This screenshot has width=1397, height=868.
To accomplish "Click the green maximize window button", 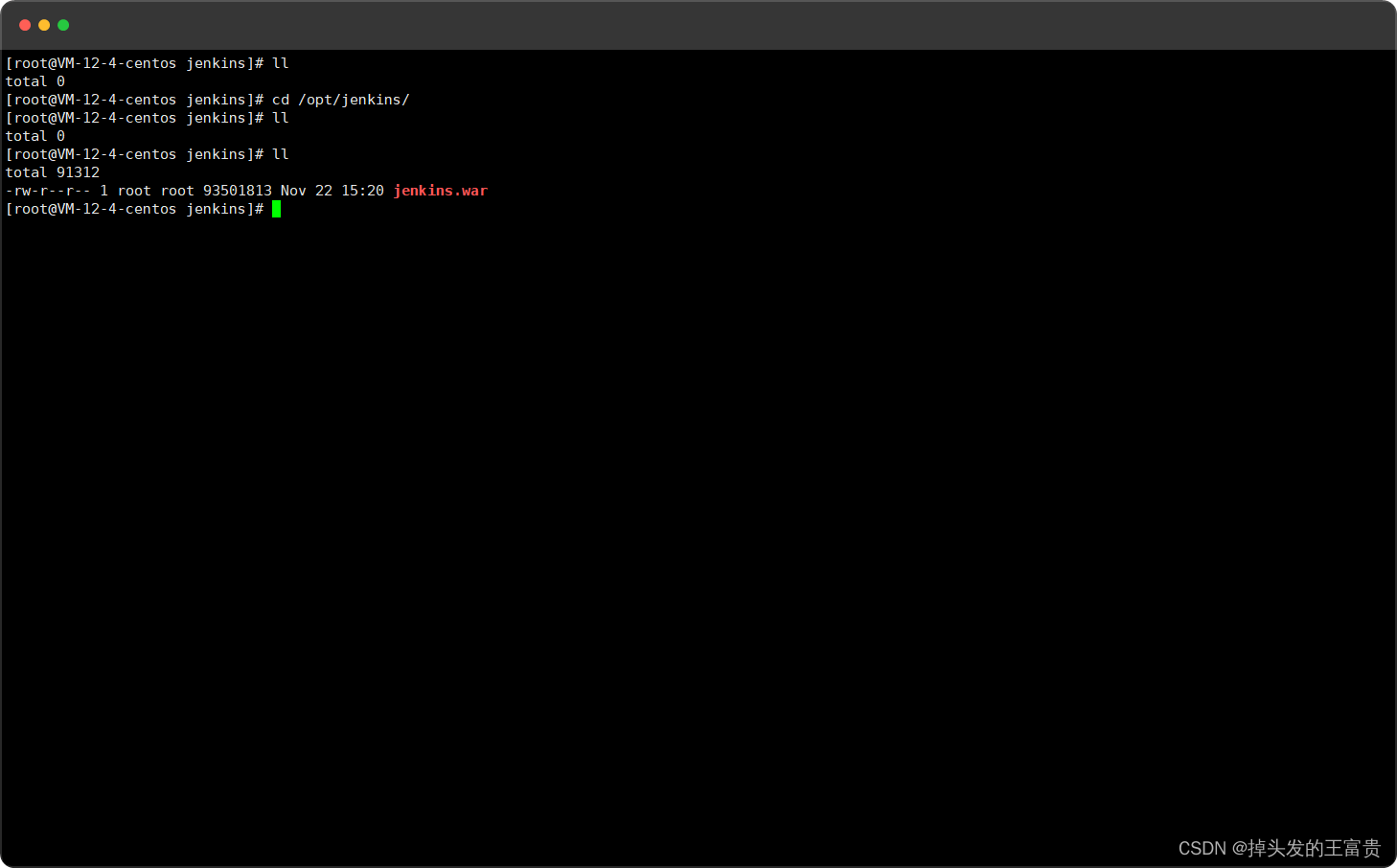I will click(63, 25).
